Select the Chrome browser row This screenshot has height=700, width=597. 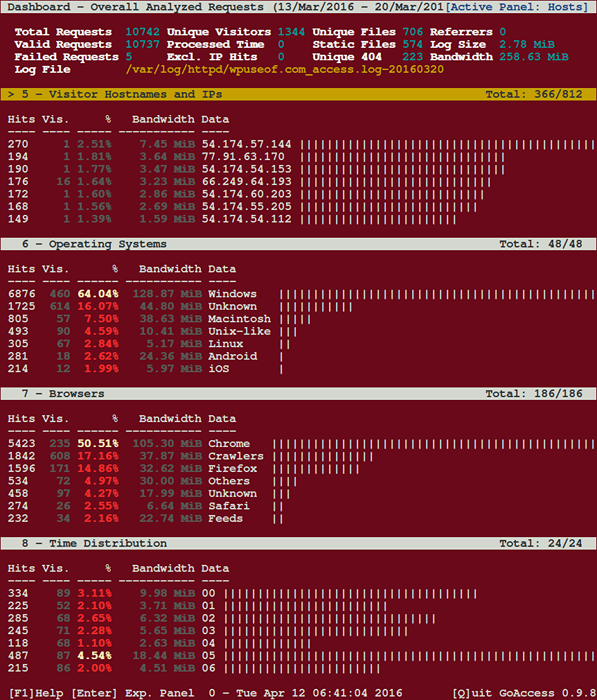point(298,443)
